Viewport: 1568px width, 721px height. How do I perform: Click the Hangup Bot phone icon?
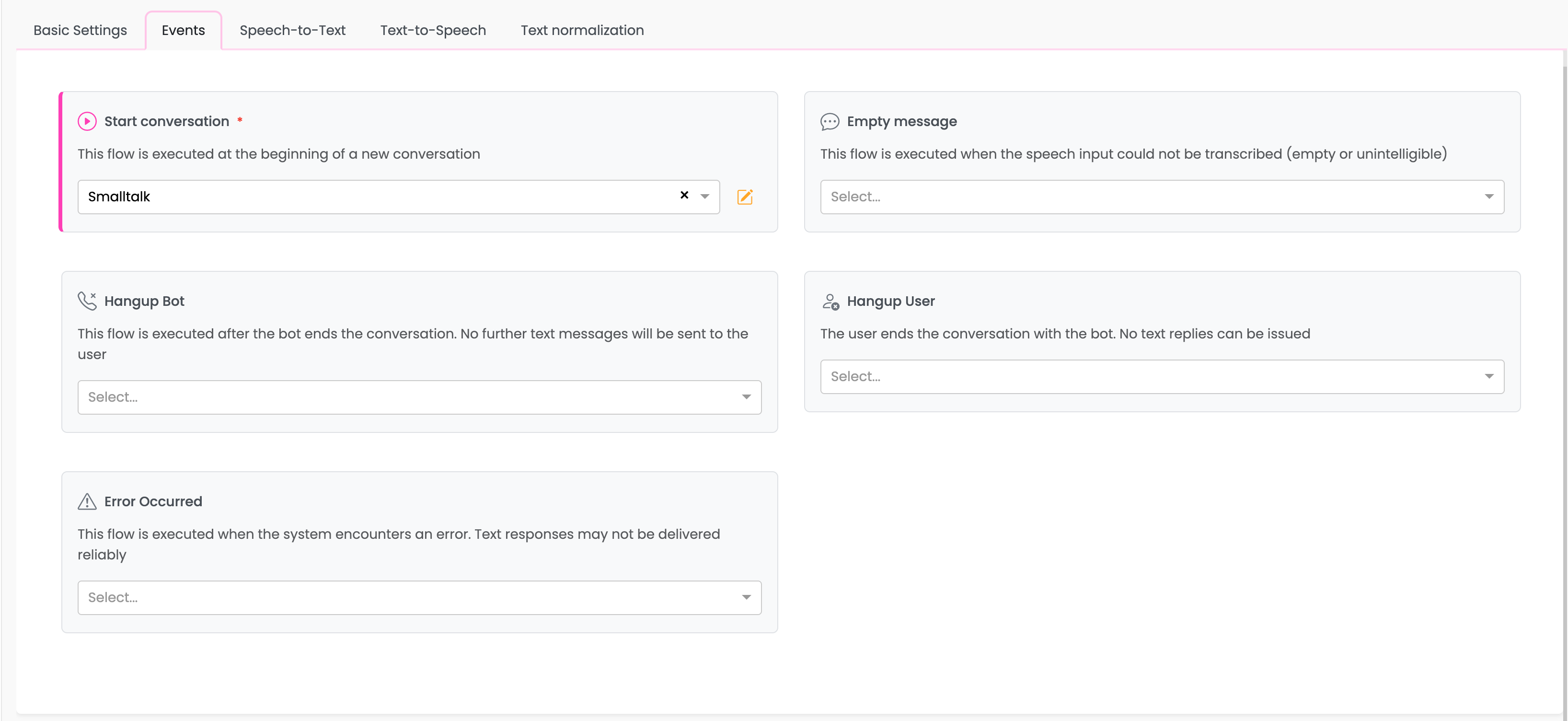pyautogui.click(x=87, y=301)
